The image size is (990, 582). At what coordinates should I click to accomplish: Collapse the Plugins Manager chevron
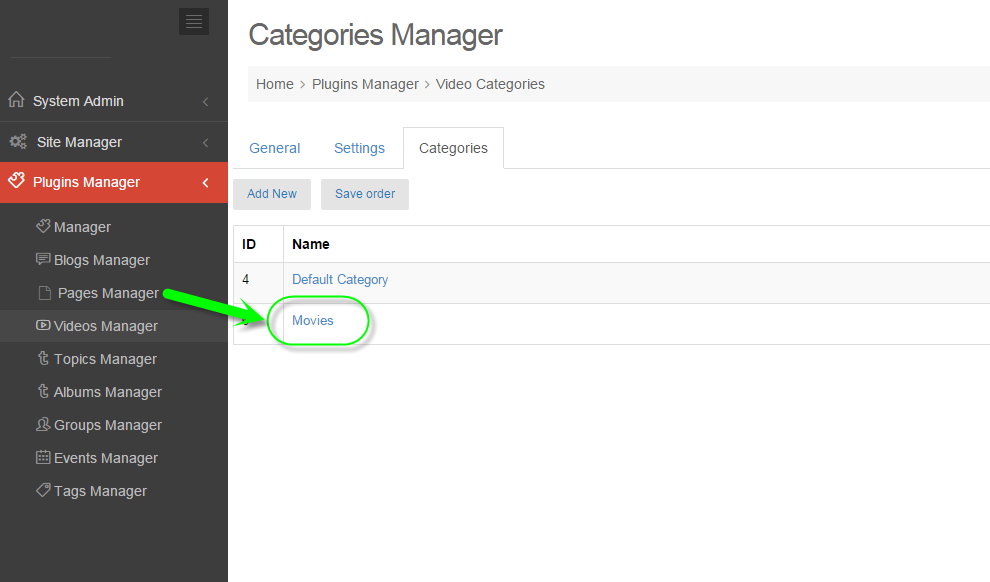pyautogui.click(x=205, y=182)
